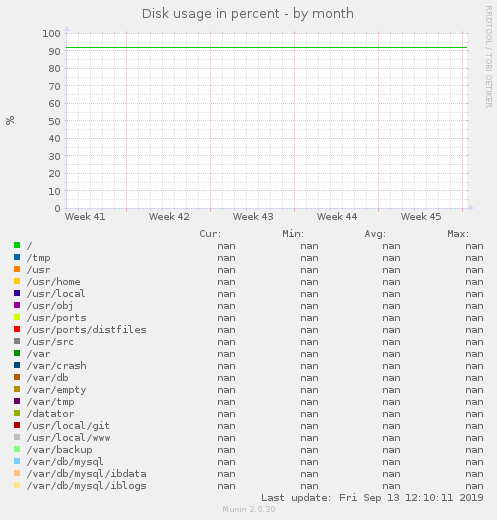Select the /var/db legend label
This screenshot has width=497, height=520.
[47, 378]
